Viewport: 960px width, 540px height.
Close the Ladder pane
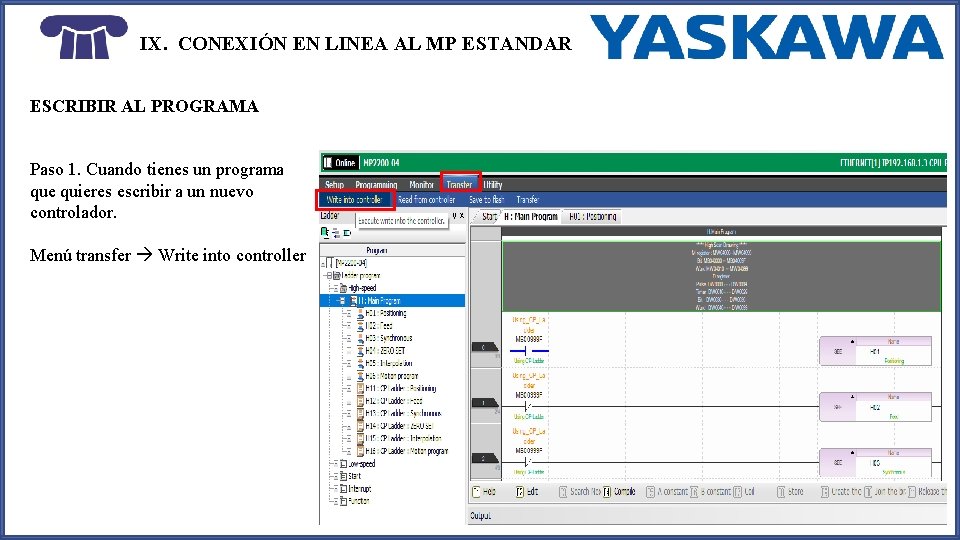(x=461, y=216)
